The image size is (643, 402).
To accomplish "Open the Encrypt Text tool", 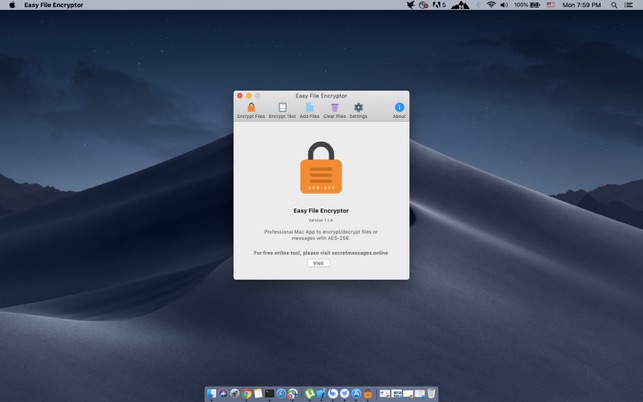I will tap(282, 110).
